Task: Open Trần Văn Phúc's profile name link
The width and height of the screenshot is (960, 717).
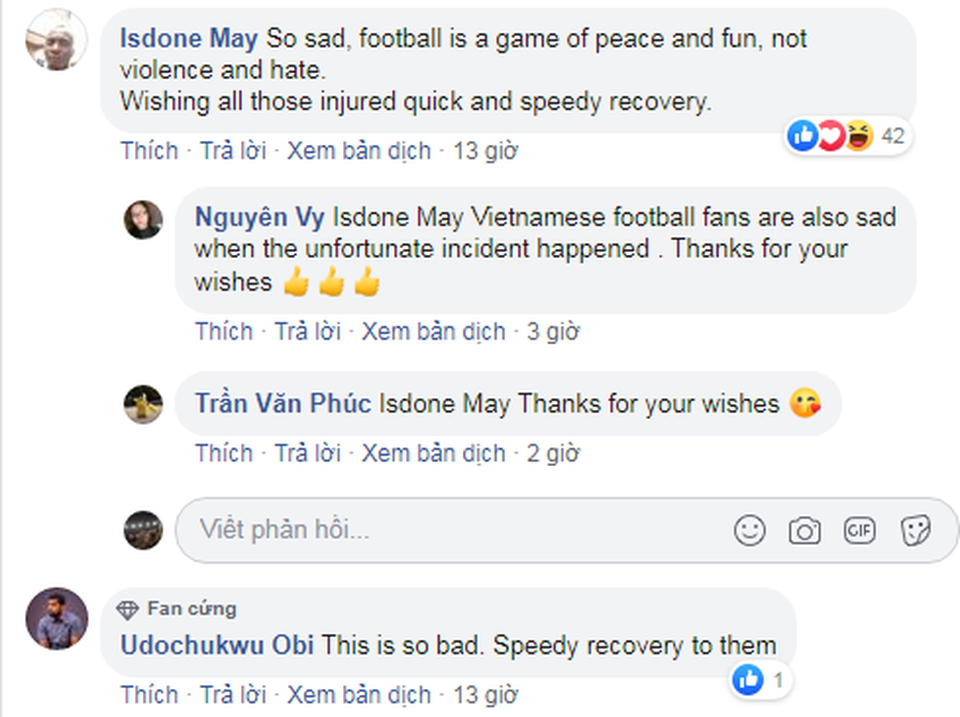Action: 283,404
